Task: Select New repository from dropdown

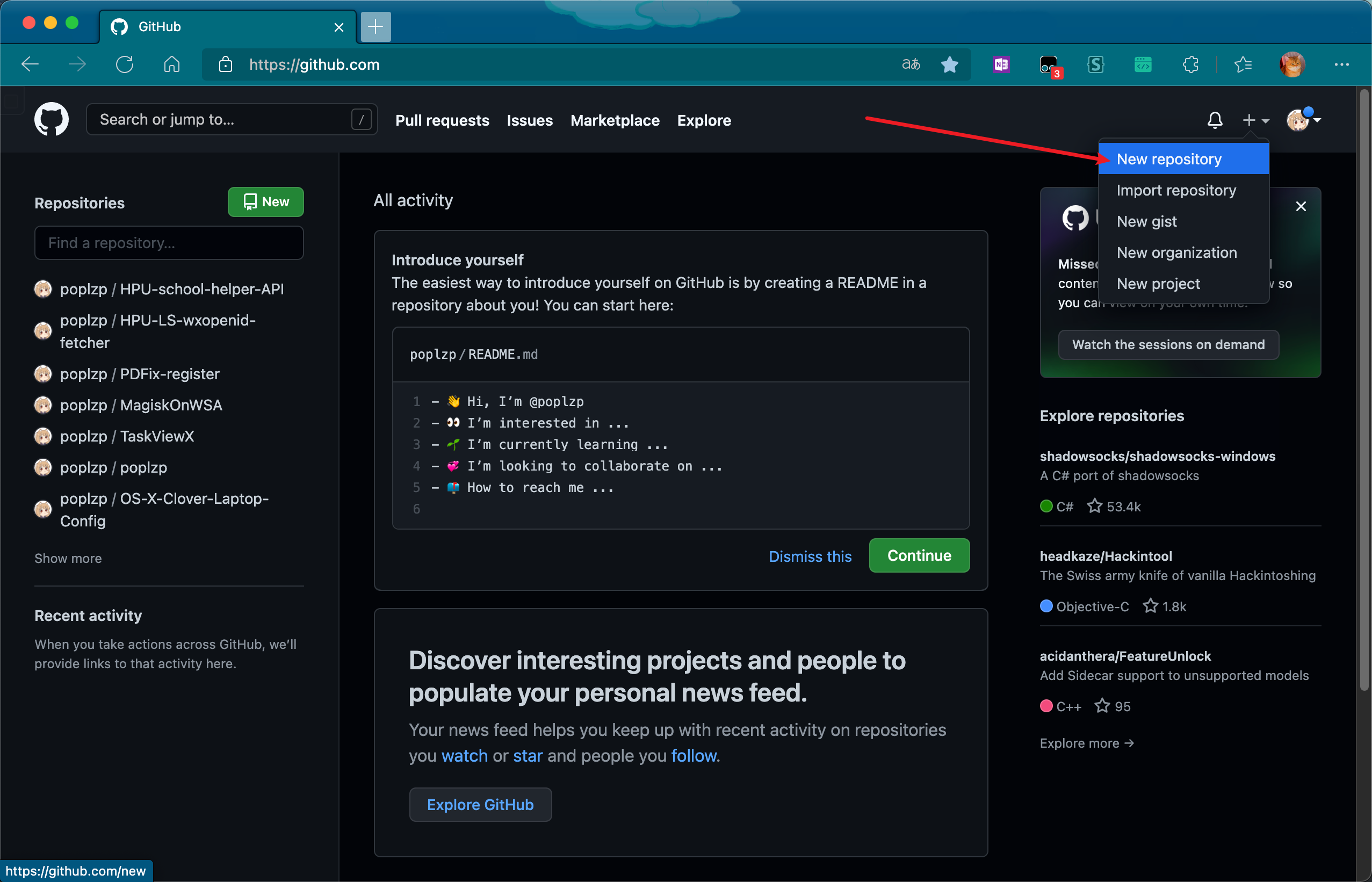Action: [1183, 158]
